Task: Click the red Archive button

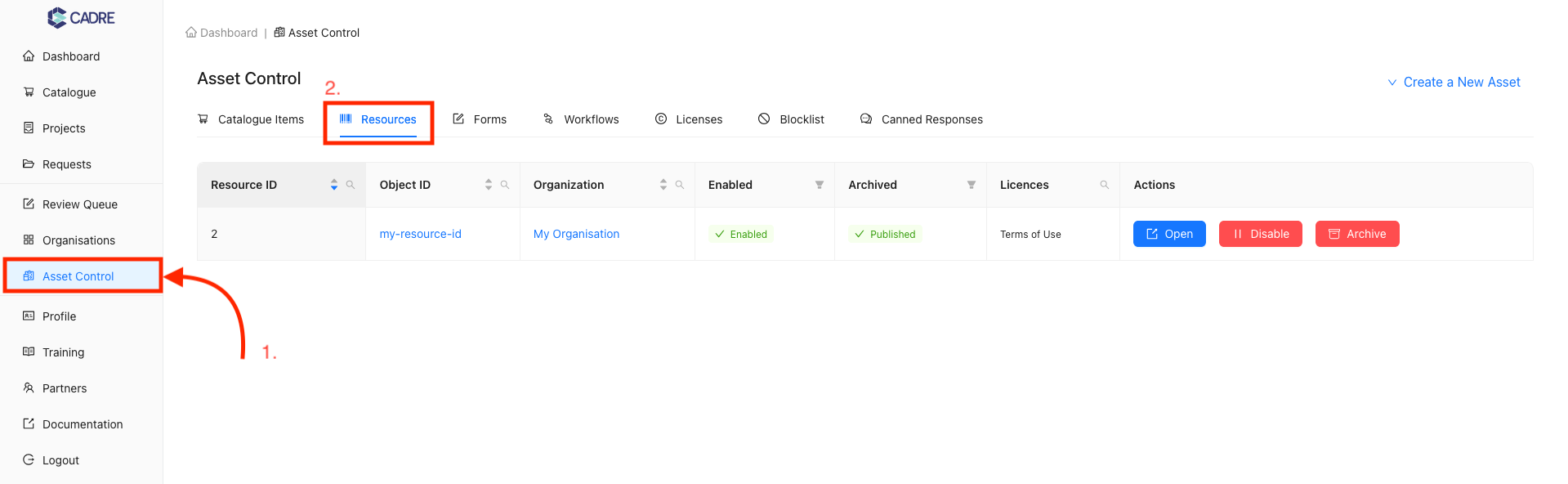Action: coord(1357,234)
